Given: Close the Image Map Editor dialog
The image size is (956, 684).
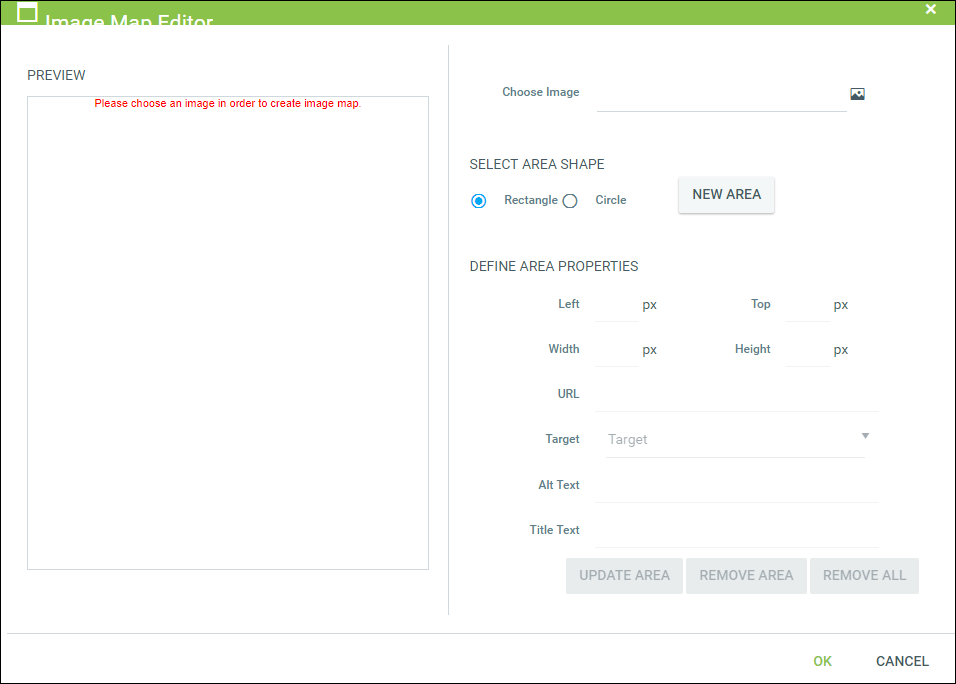Looking at the screenshot, I should (x=931, y=10).
